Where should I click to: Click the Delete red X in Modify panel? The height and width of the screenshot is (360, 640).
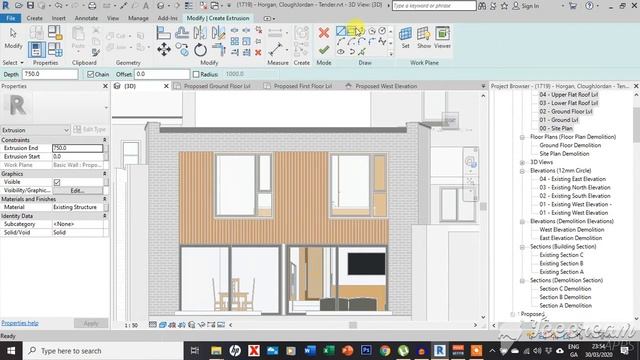pos(258,52)
